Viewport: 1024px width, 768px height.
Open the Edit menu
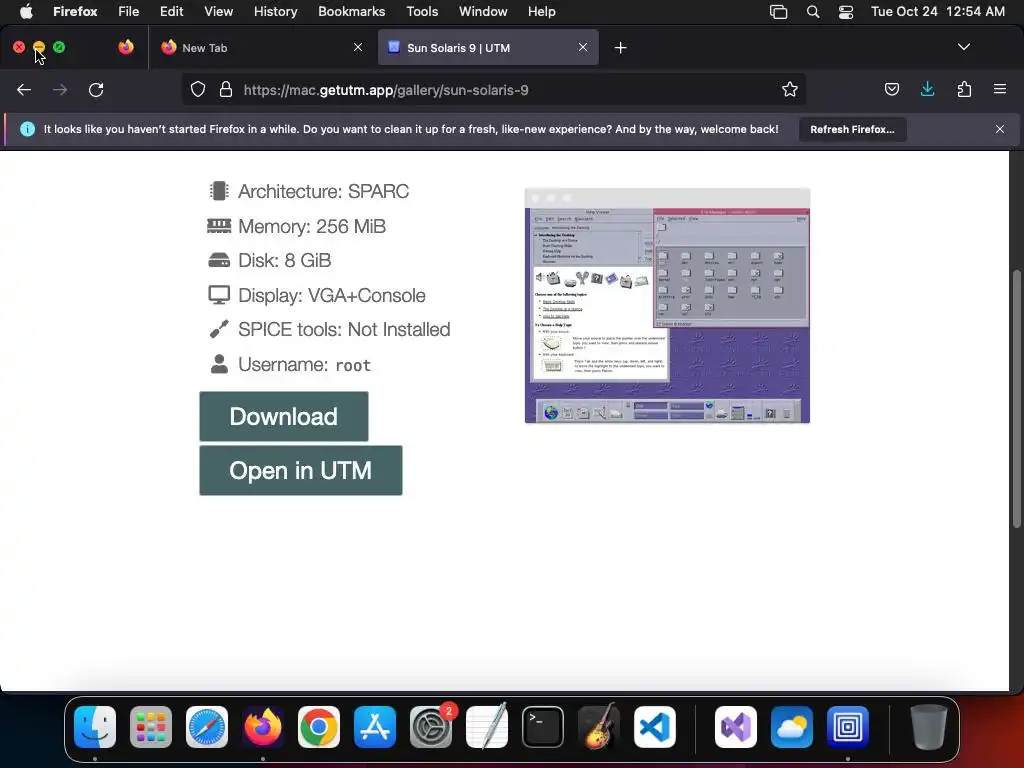[x=171, y=11]
